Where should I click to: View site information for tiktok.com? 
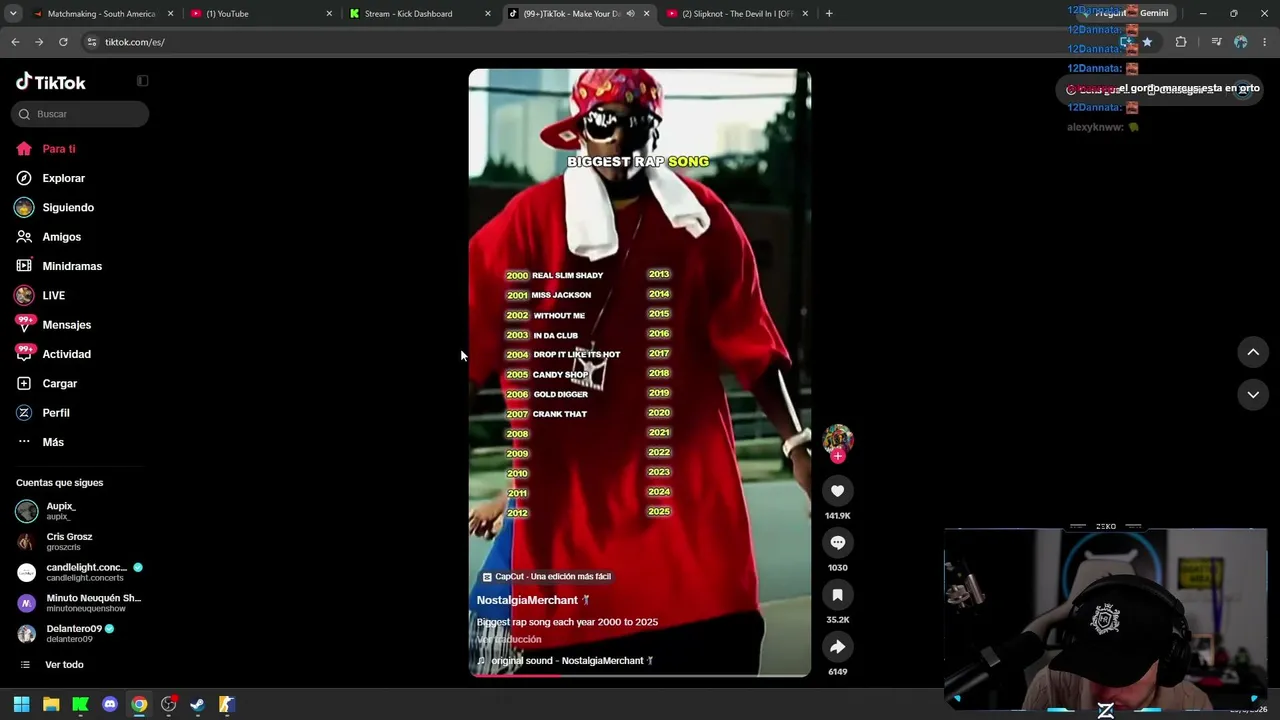pyautogui.click(x=91, y=42)
